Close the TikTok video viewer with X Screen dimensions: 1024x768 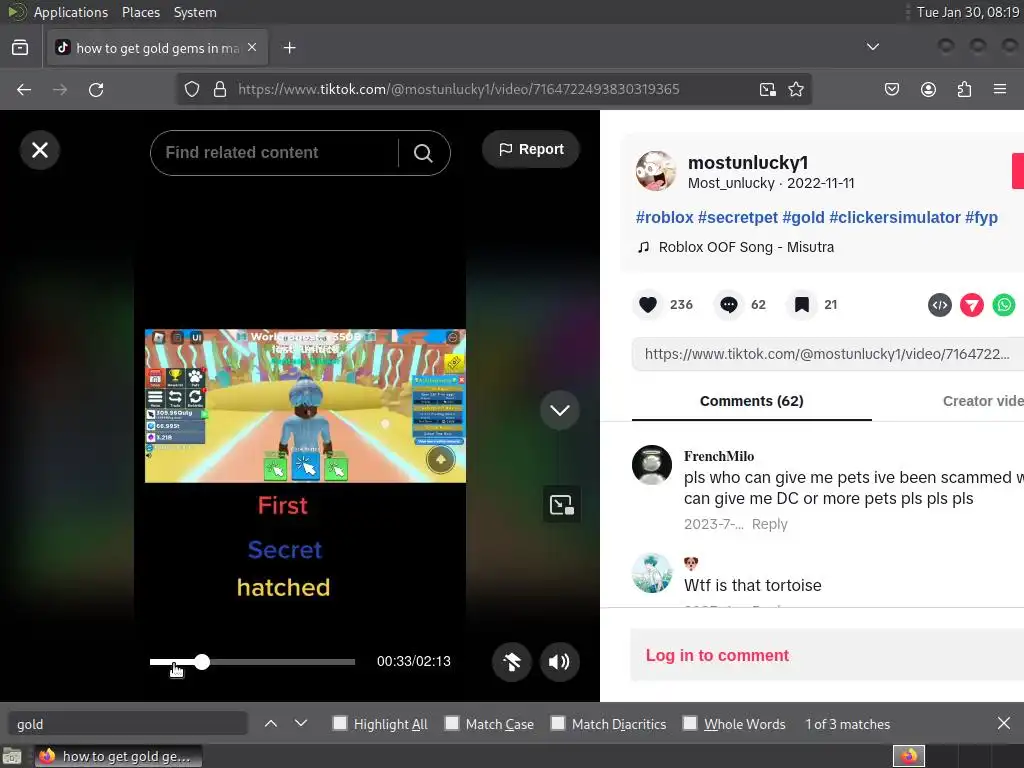[40, 150]
